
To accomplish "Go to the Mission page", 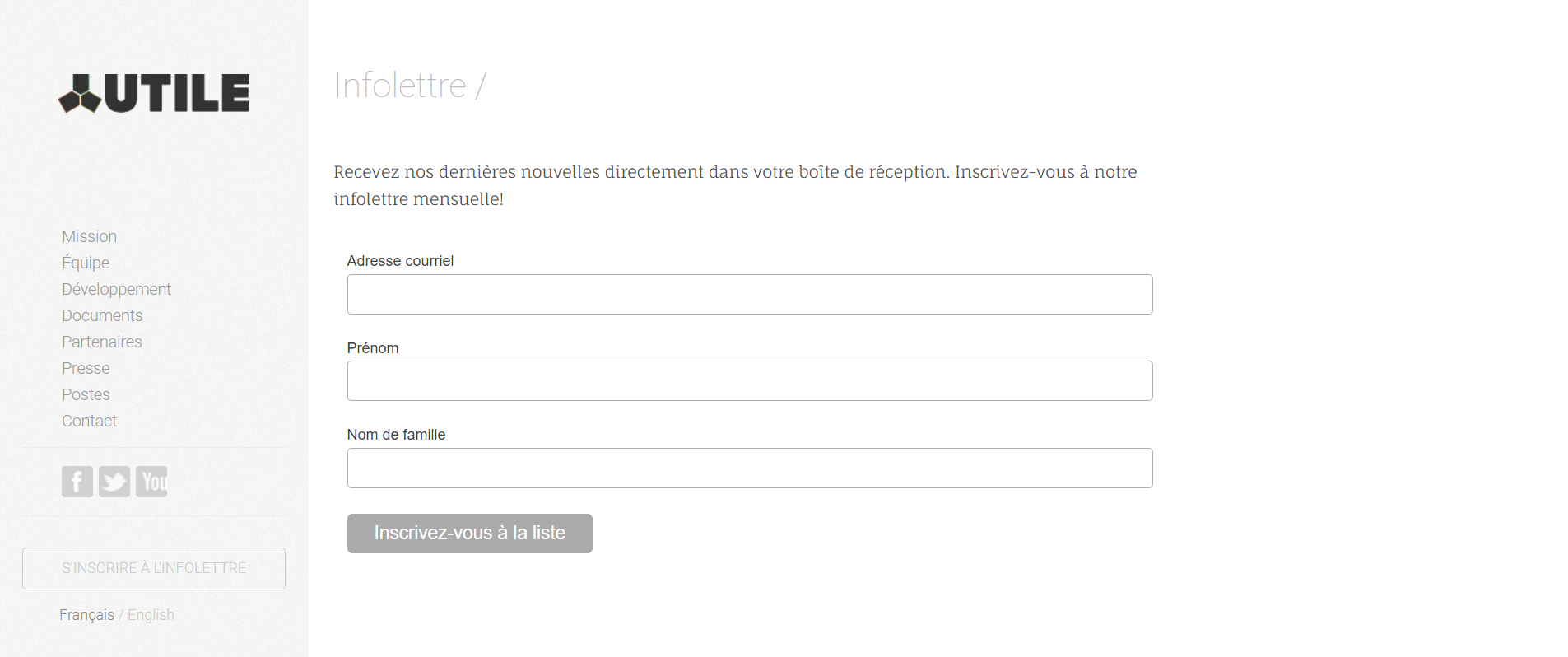I will pyautogui.click(x=89, y=236).
